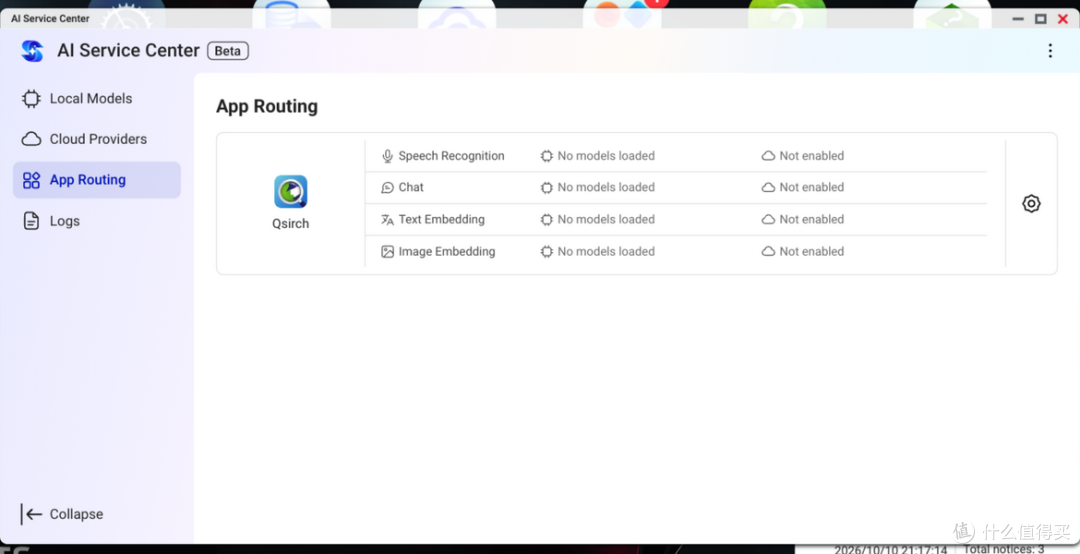Click Chat's Not enabled cloud status

[x=802, y=187]
